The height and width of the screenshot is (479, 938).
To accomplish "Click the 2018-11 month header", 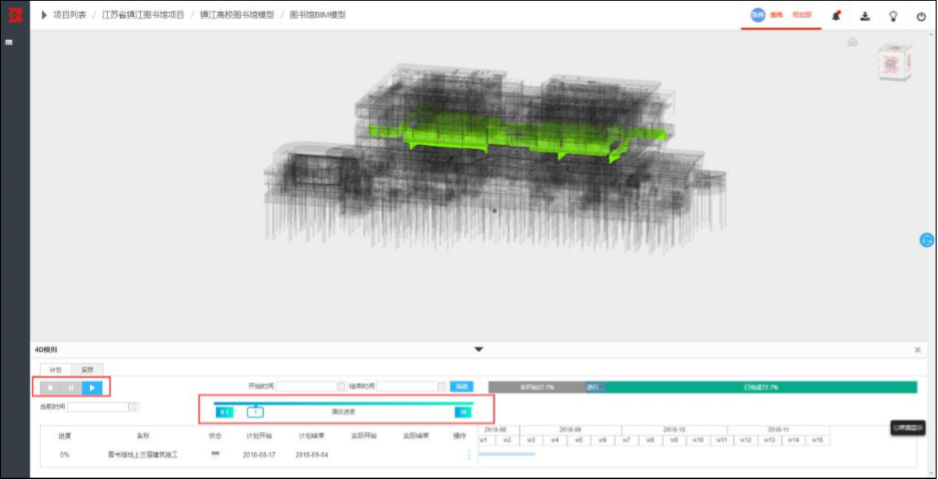I will [x=778, y=430].
